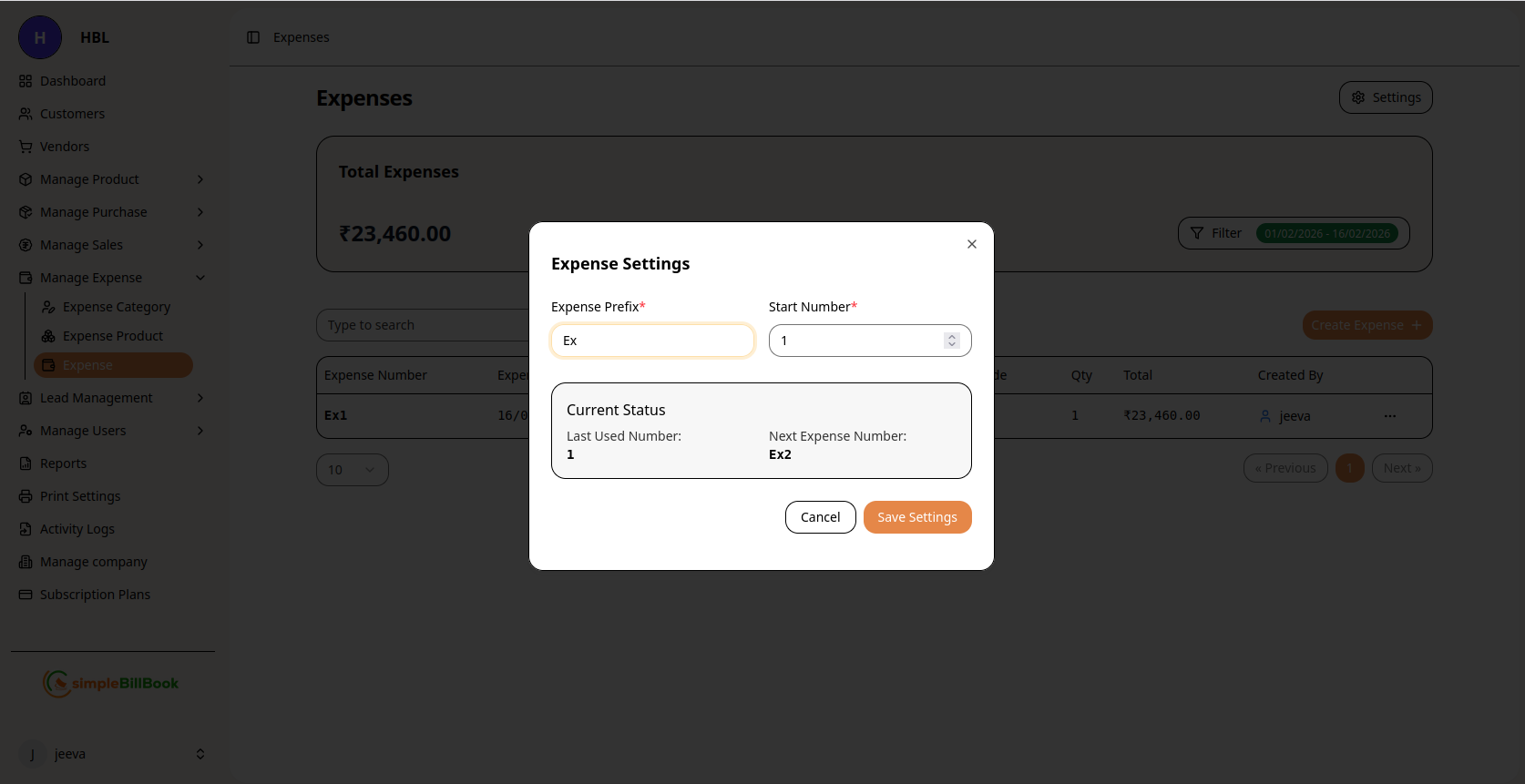Screen dimensions: 1525x784
Task: Open Expense Product page
Action: pos(113,336)
